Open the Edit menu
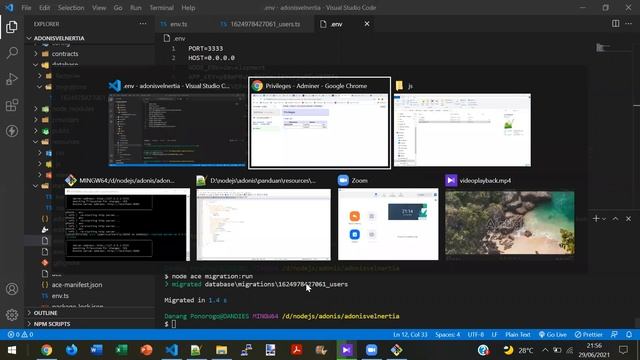The width and height of the screenshot is (640, 360). (x=44, y=8)
